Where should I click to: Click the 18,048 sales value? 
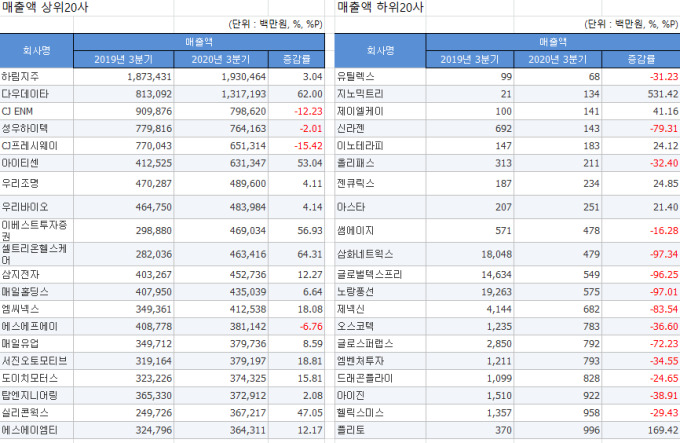point(497,254)
